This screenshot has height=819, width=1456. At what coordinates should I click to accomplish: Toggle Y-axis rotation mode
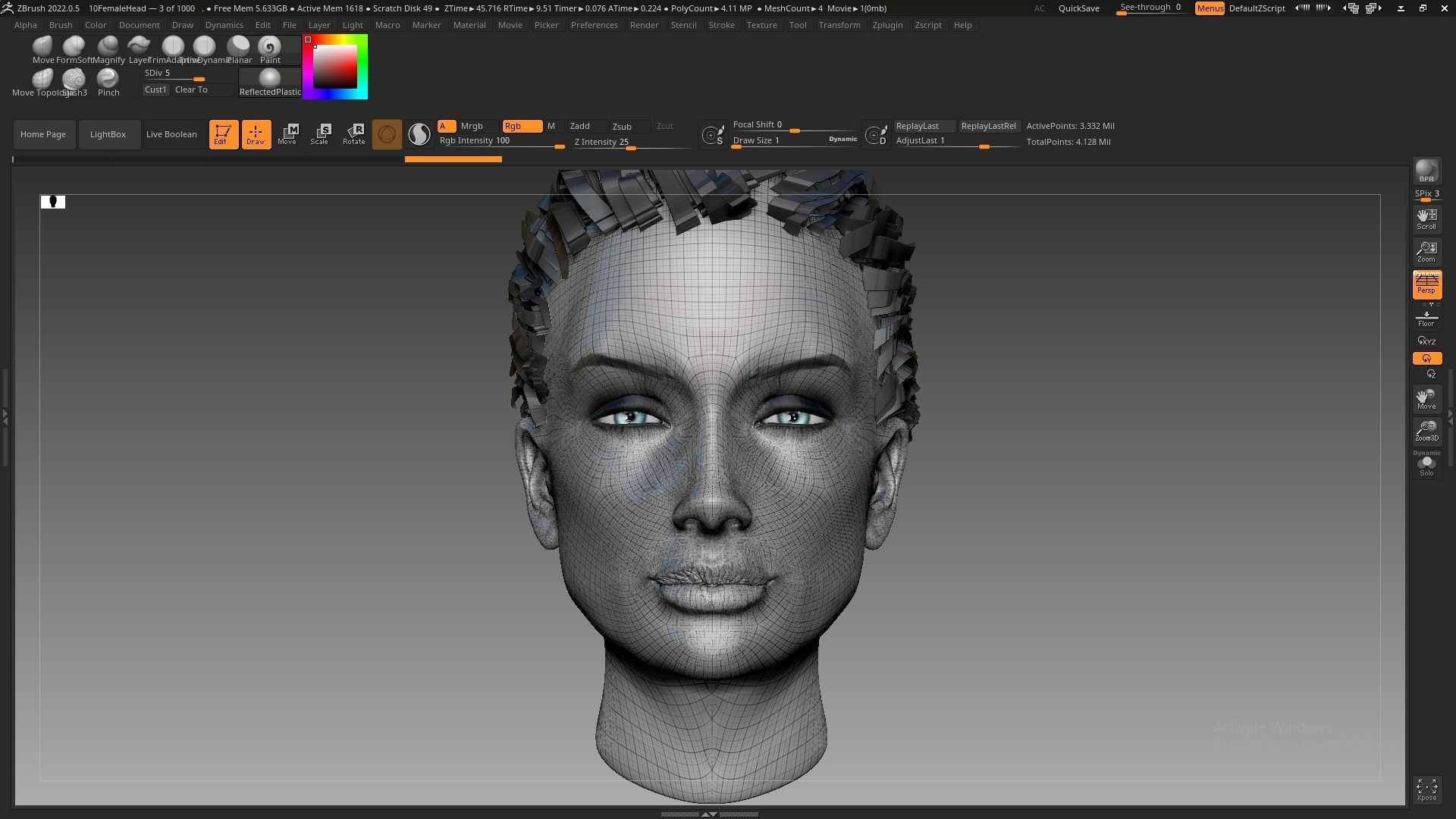point(1426,358)
